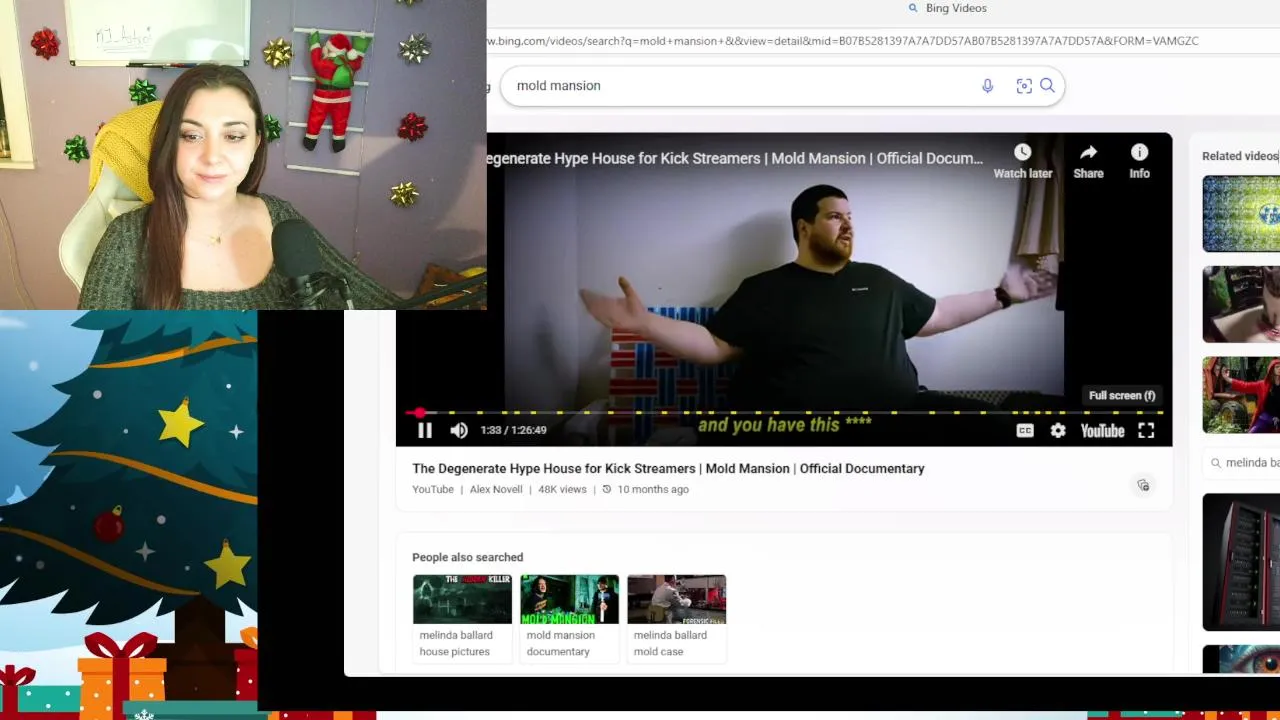Search by voice microphone icon
Screen dimensions: 1280x720
click(x=987, y=86)
